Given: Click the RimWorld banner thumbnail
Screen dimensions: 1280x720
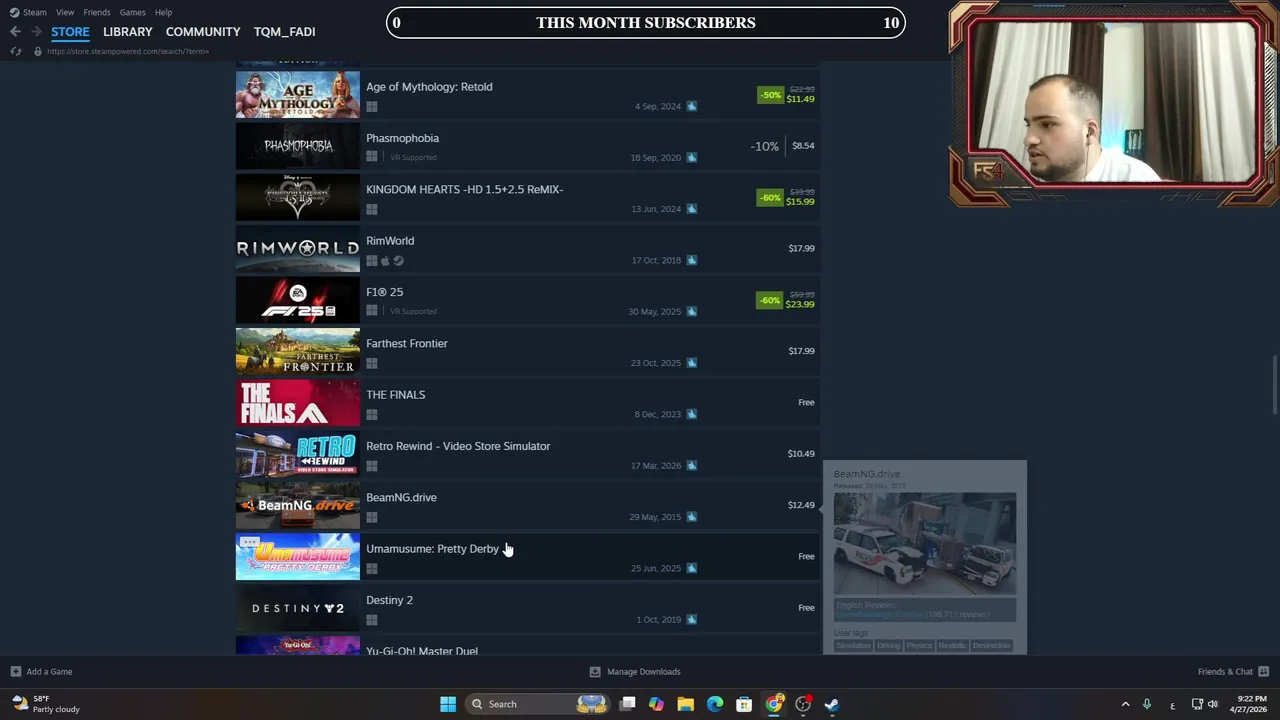Looking at the screenshot, I should (x=297, y=248).
